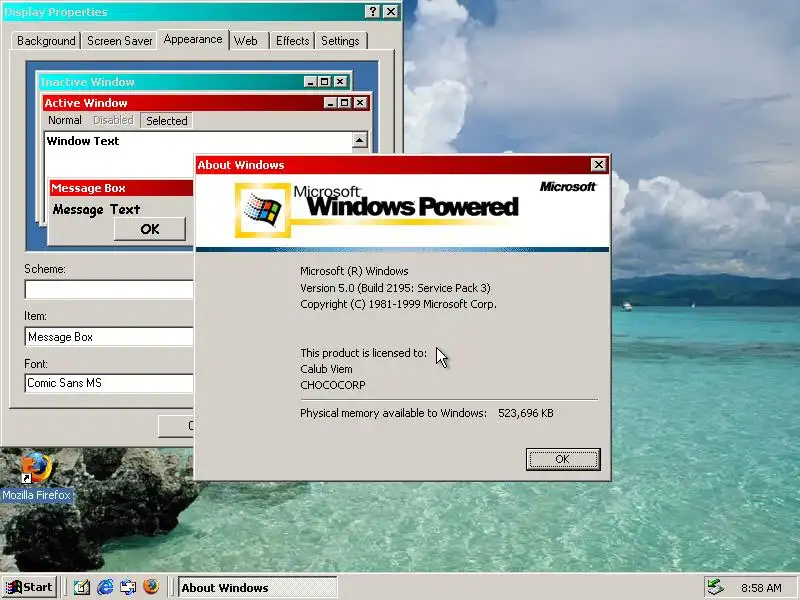The height and width of the screenshot is (600, 800).
Task: Click the Window Text in the preview
Action: coord(83,141)
